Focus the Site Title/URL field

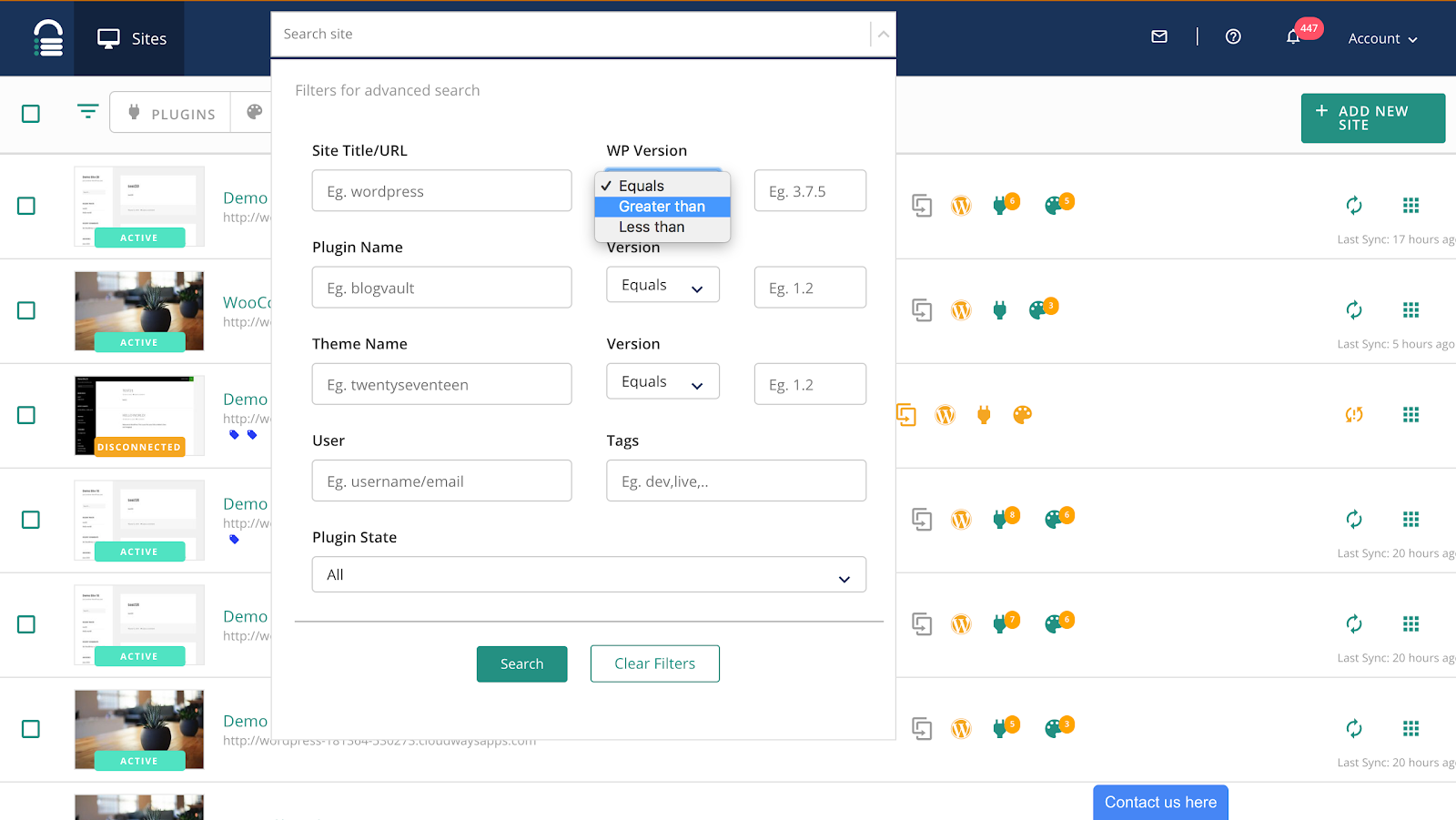pos(441,191)
